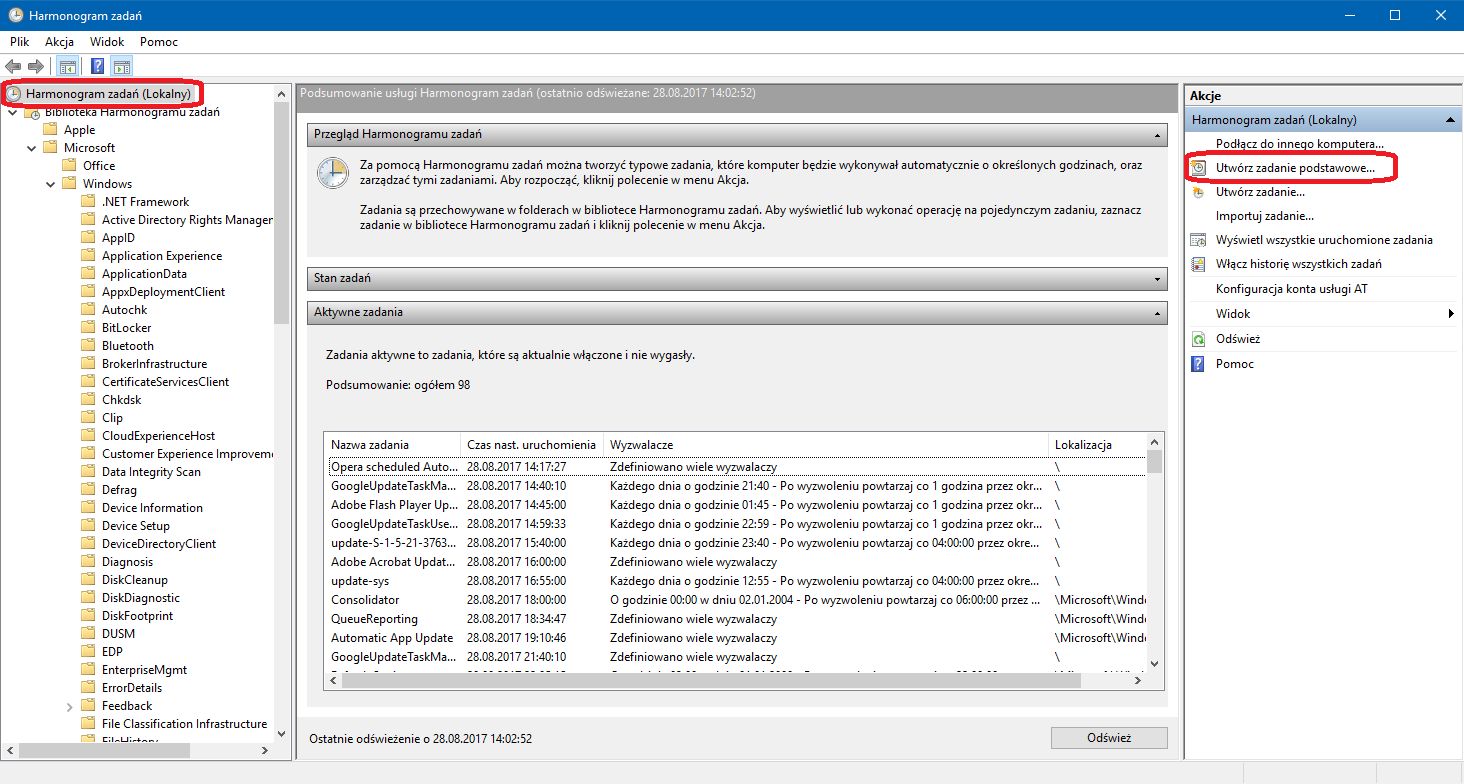Click the Defrag folder icon
Viewport: 1464px width, 784px height.
click(x=89, y=489)
